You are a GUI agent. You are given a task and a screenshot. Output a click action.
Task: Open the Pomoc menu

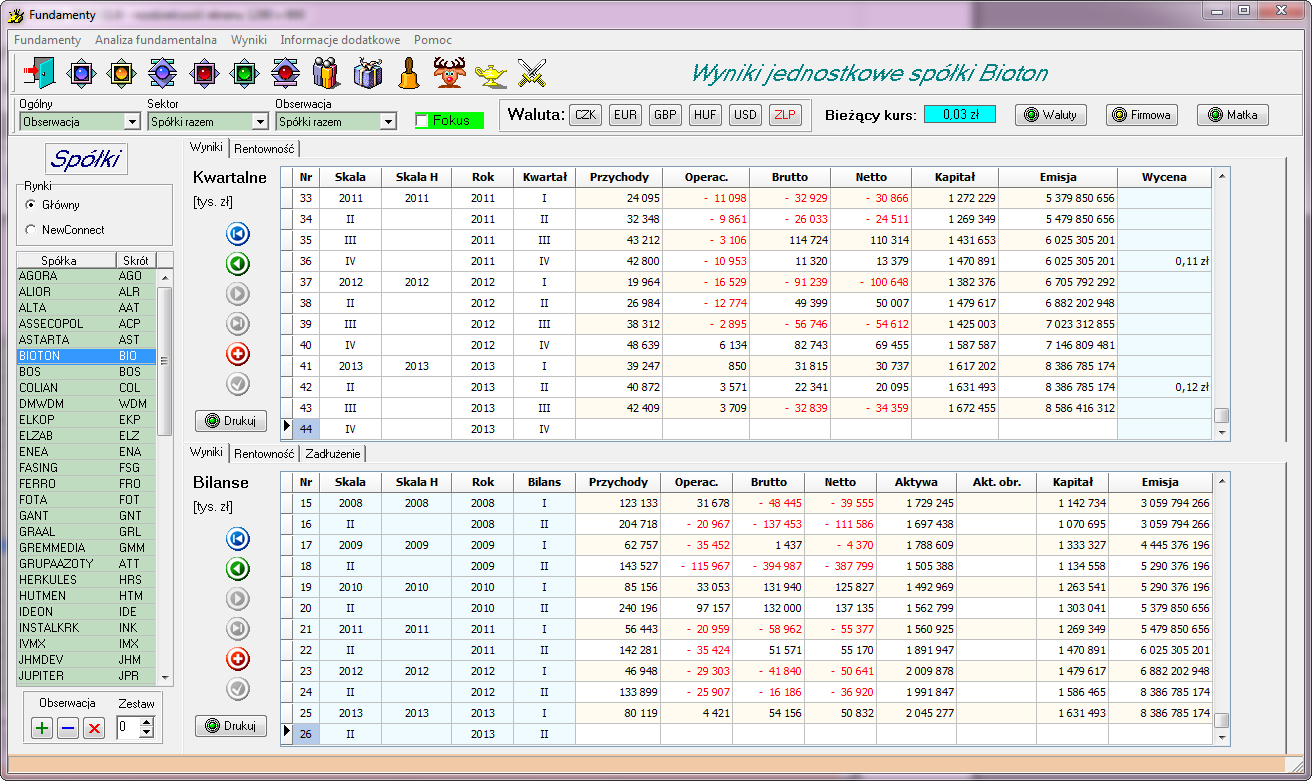pos(433,40)
